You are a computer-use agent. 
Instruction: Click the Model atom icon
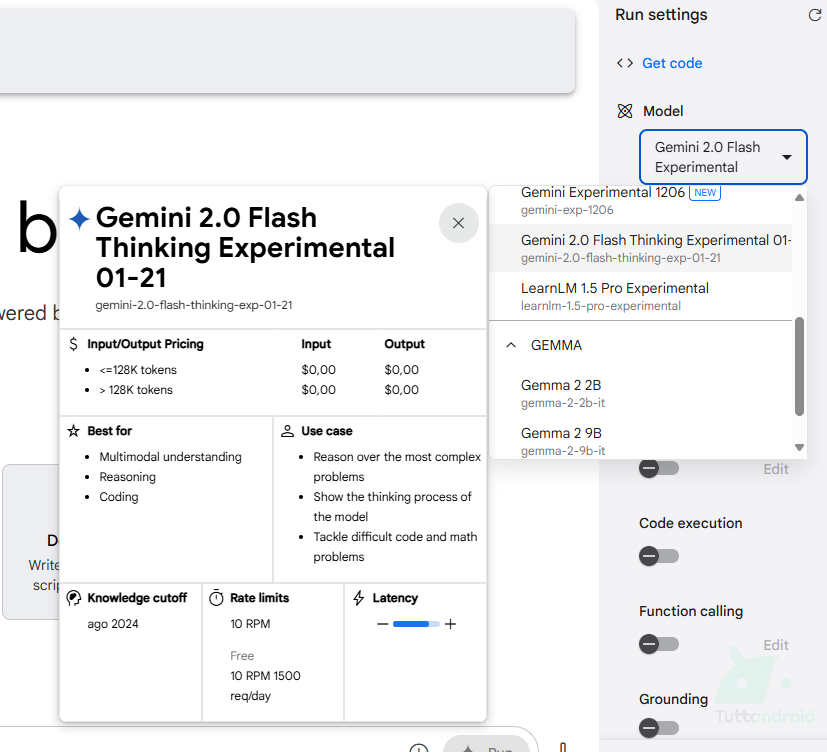[625, 111]
